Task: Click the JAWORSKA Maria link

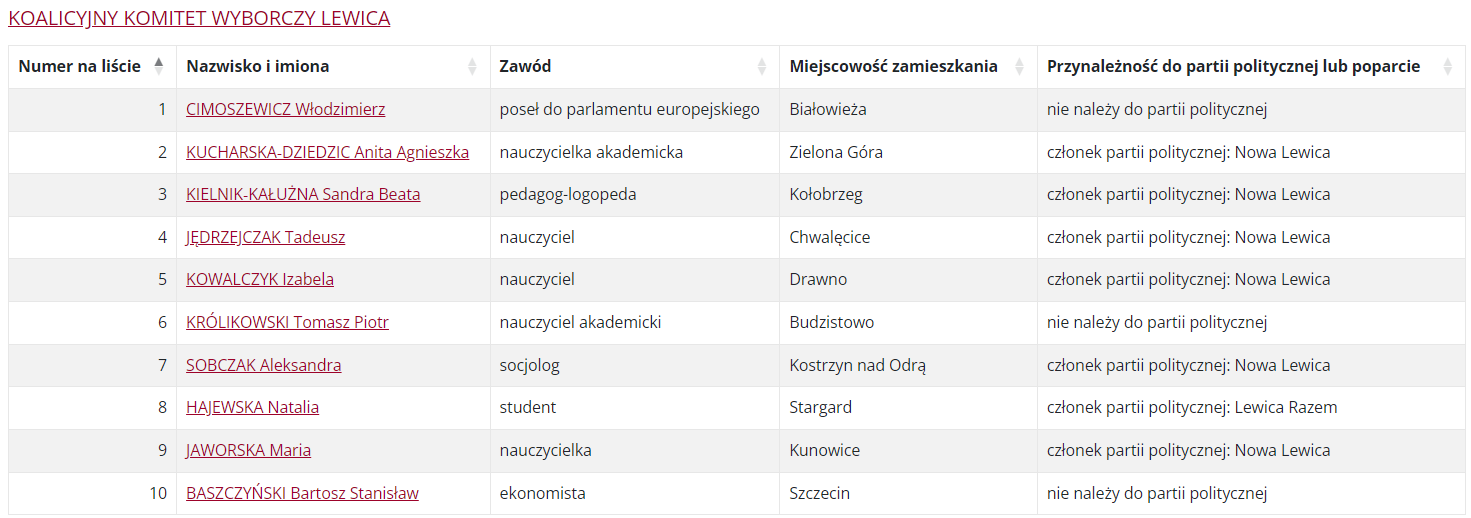Action: click(248, 450)
